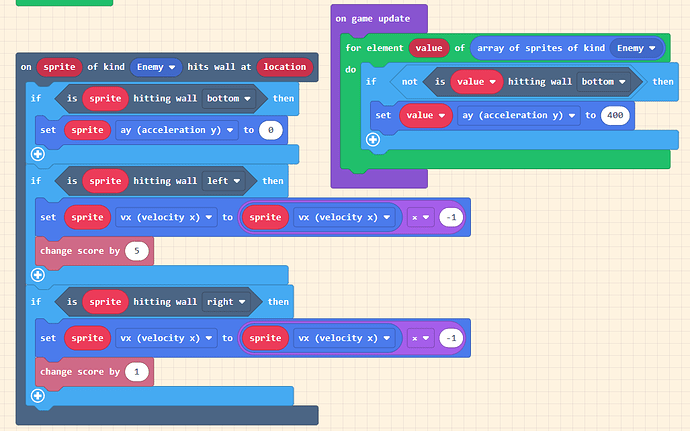Open value variable dropdown in set block
This screenshot has width=690, height=431.
click(426, 115)
